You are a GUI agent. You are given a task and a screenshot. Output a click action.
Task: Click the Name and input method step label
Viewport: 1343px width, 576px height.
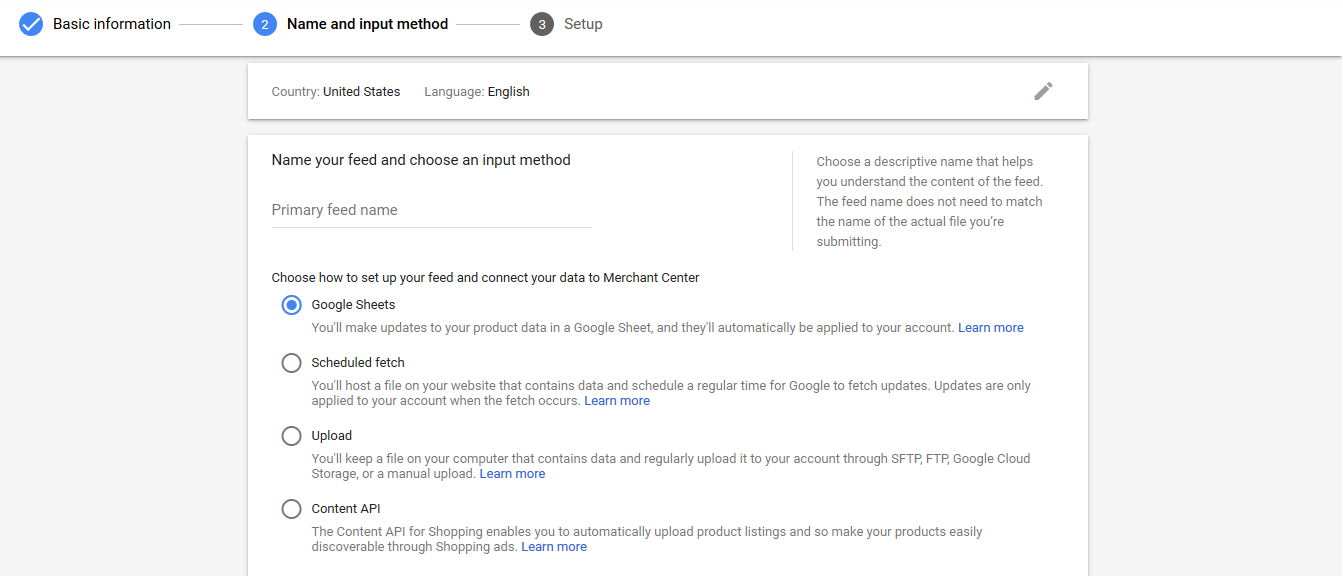[367, 24]
